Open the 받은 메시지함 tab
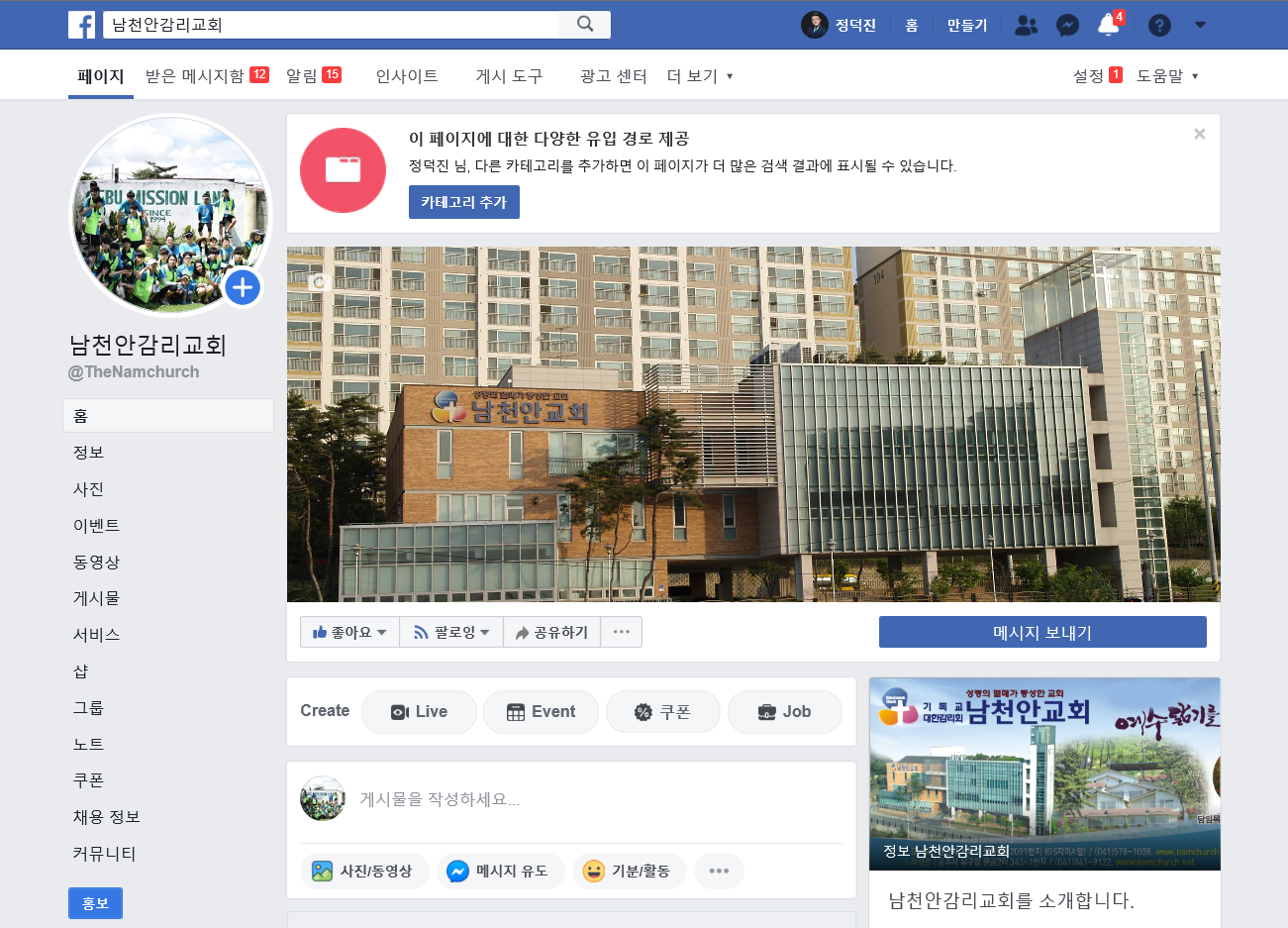The image size is (1288, 928). (x=207, y=76)
